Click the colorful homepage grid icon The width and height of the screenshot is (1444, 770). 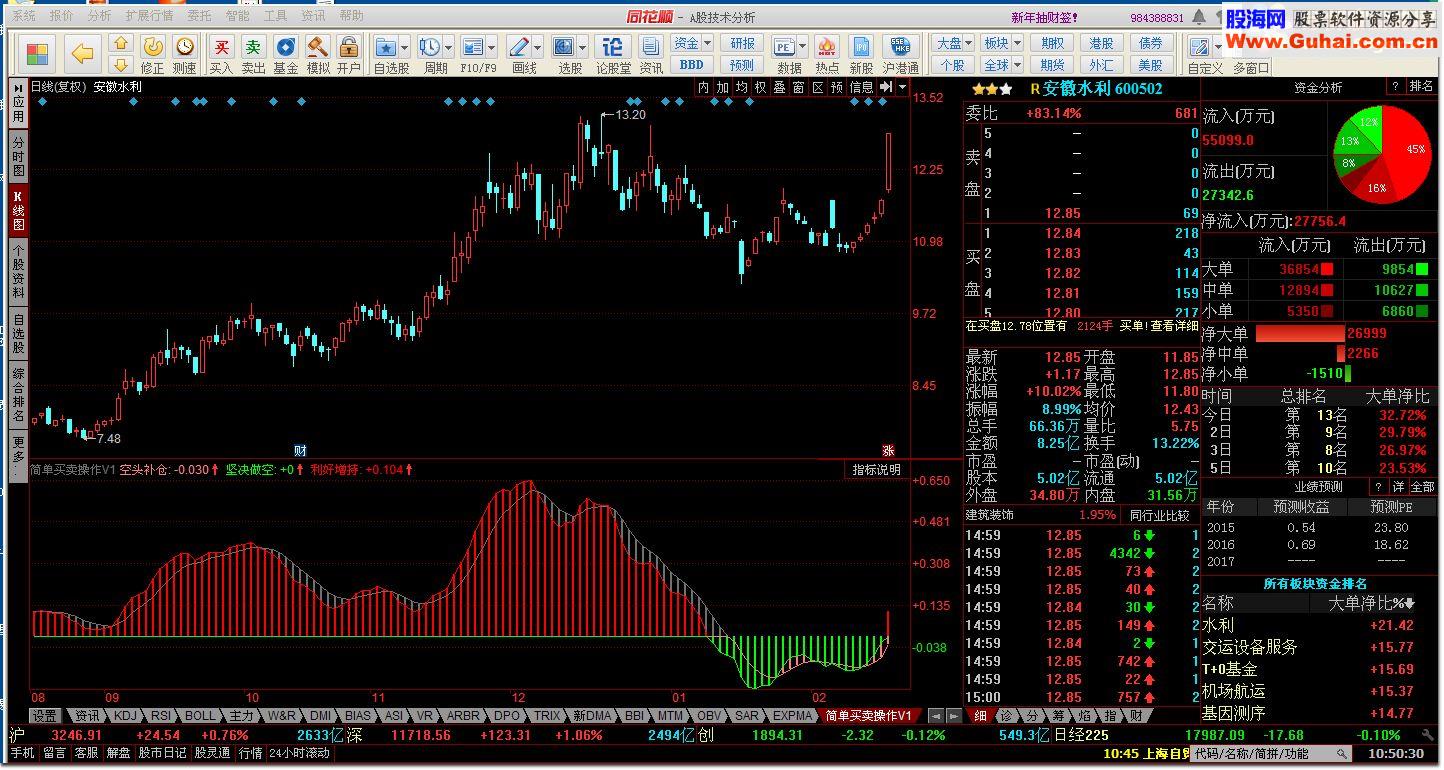point(37,54)
